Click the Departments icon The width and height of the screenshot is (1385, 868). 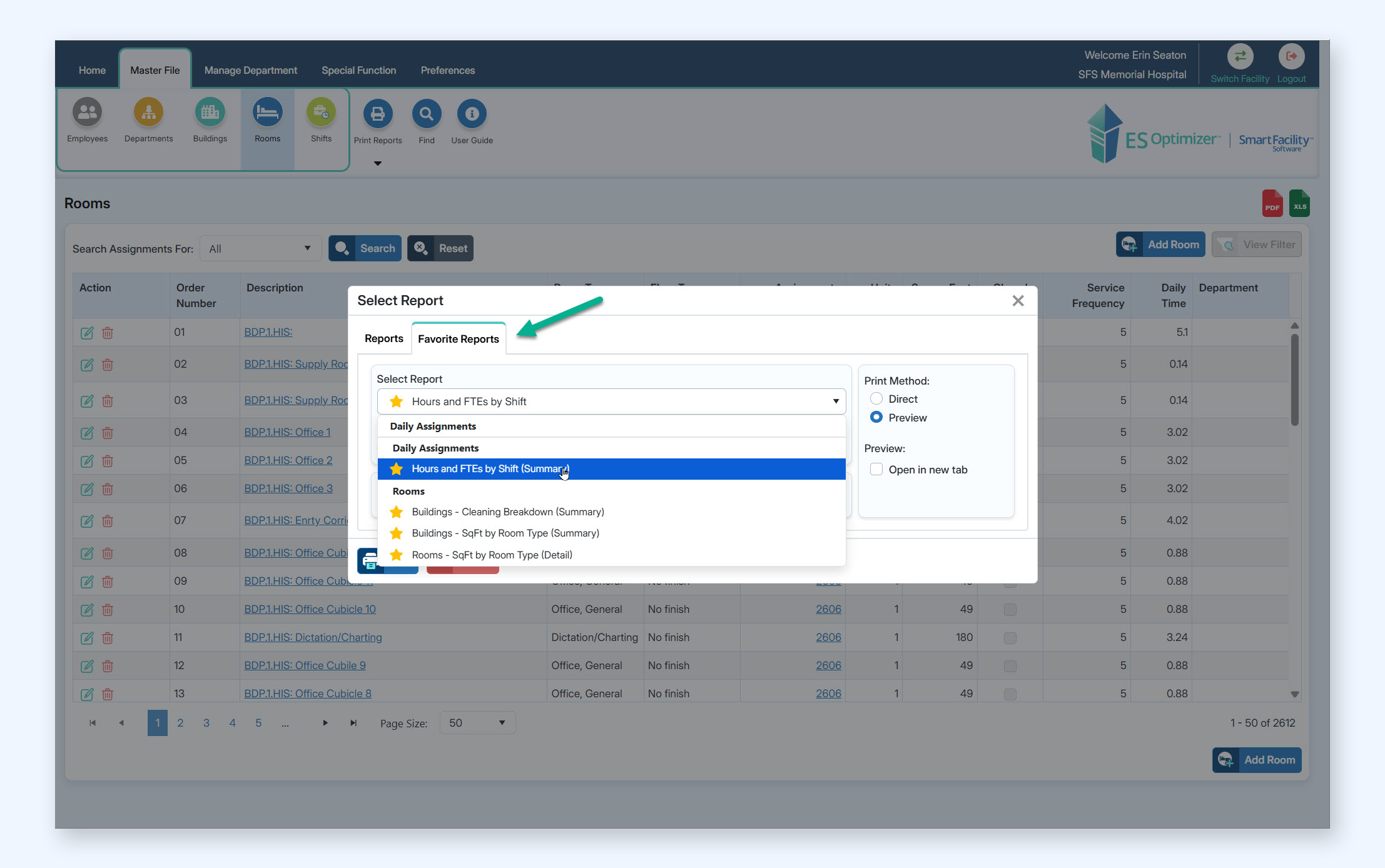pos(148,113)
